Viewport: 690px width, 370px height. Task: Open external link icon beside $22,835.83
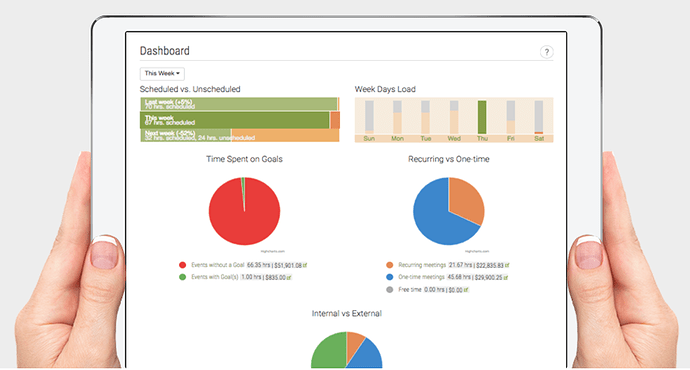(x=507, y=265)
